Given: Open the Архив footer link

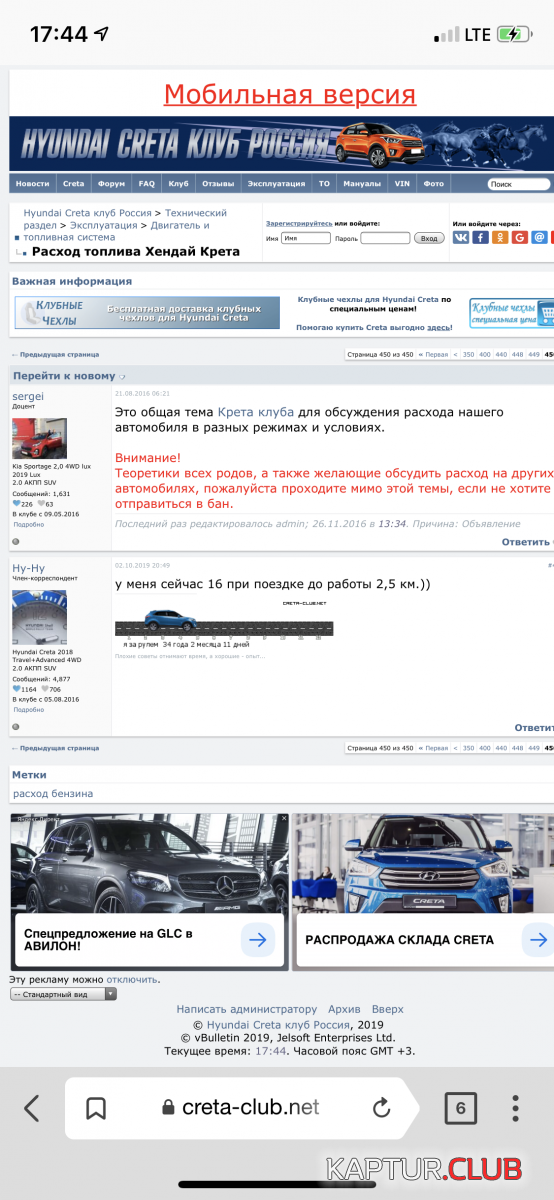Looking at the screenshot, I should (x=344, y=1009).
